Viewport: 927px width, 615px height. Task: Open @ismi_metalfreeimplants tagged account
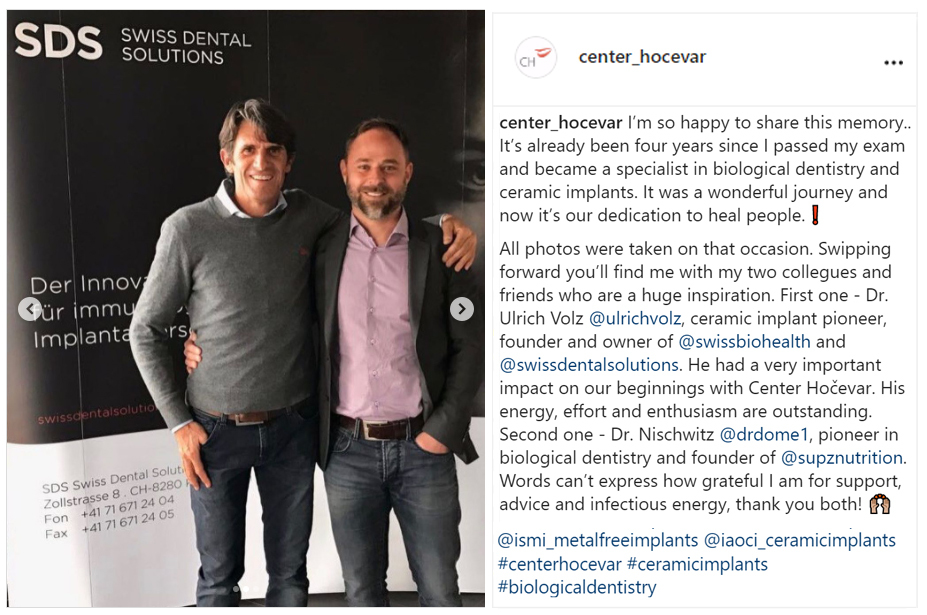598,540
